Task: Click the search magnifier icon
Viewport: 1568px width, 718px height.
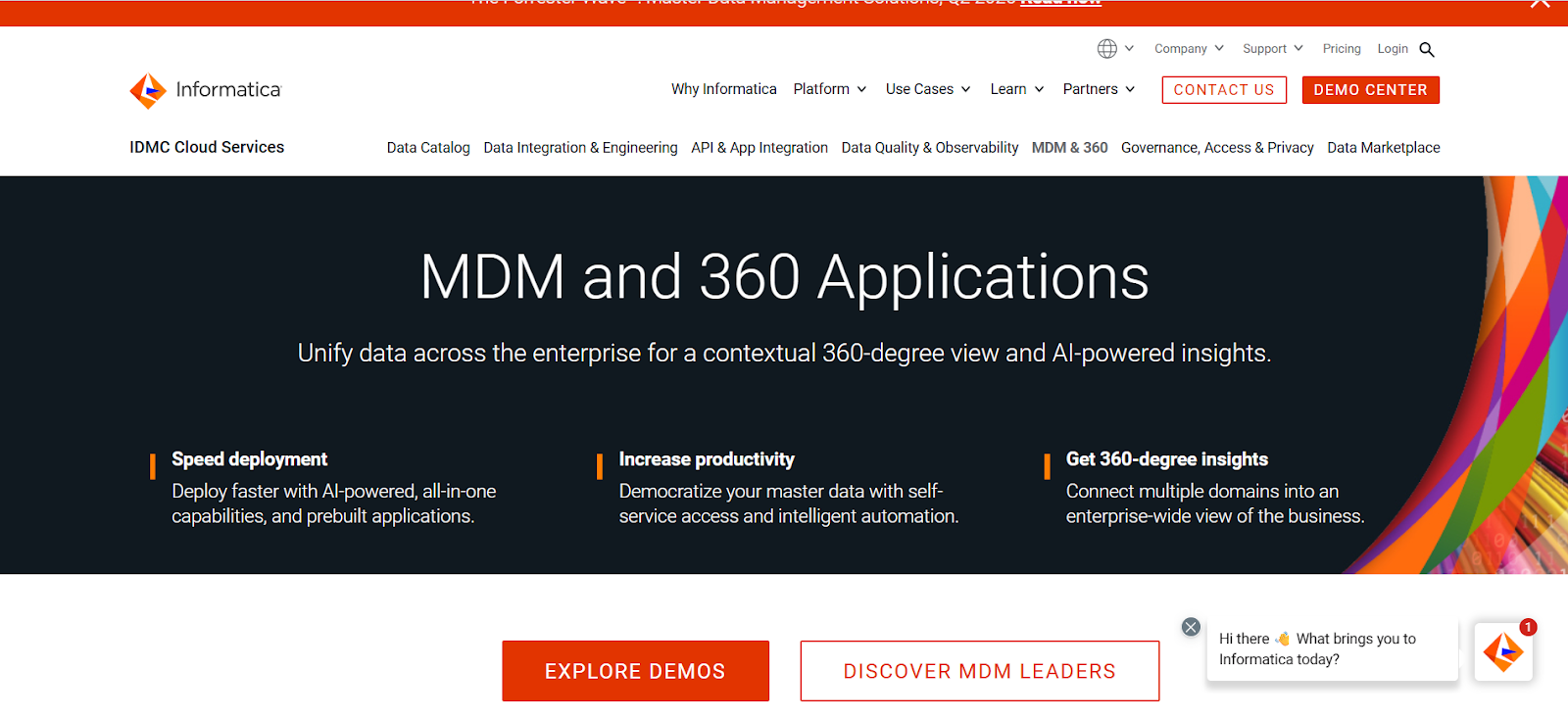Action: tap(1427, 49)
